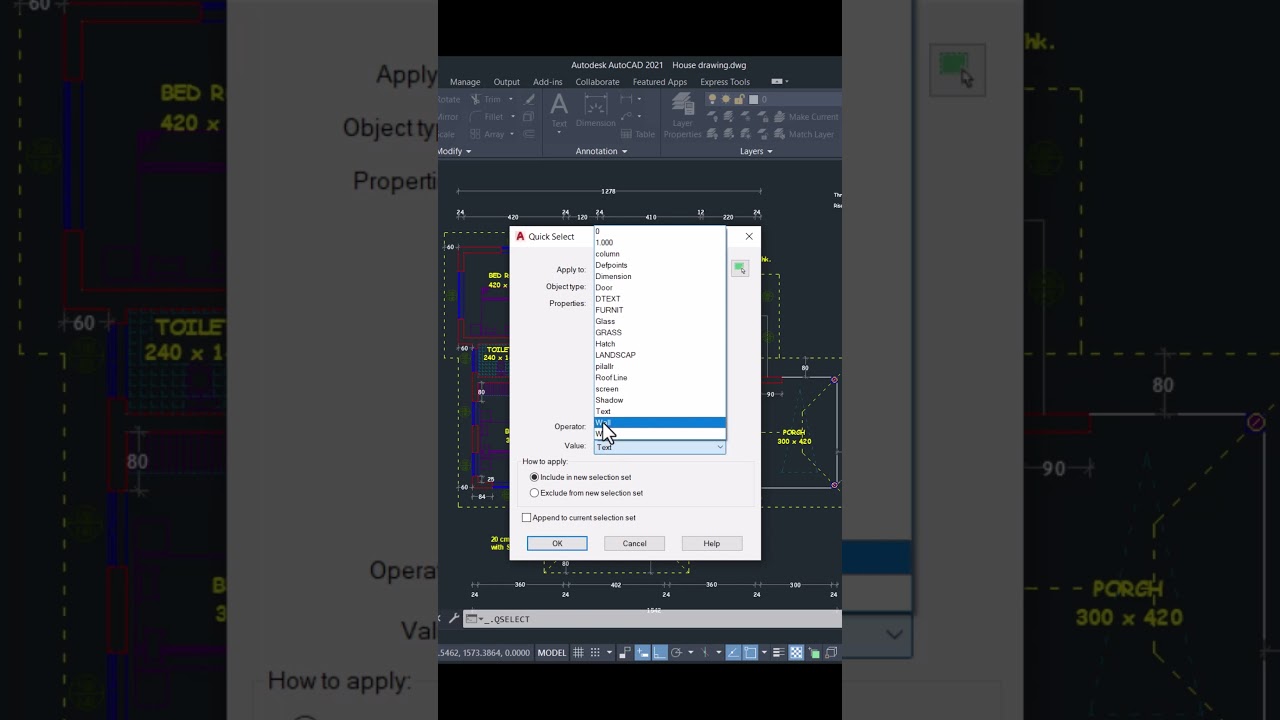This screenshot has width=1280, height=720.
Task: Select 'pilallr' layer entry
Action: pos(659,366)
